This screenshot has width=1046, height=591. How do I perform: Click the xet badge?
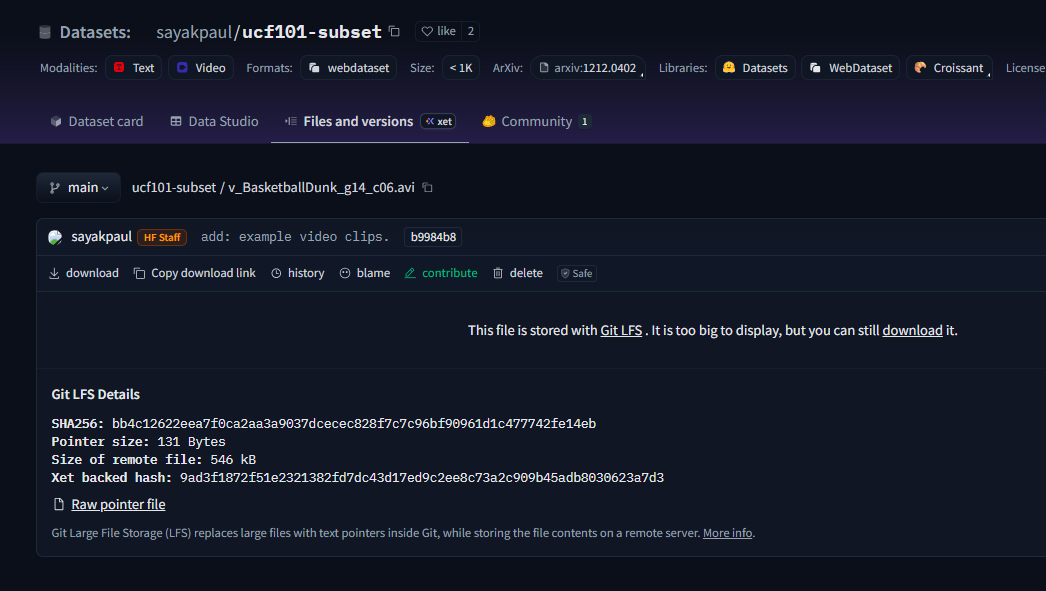coord(438,121)
